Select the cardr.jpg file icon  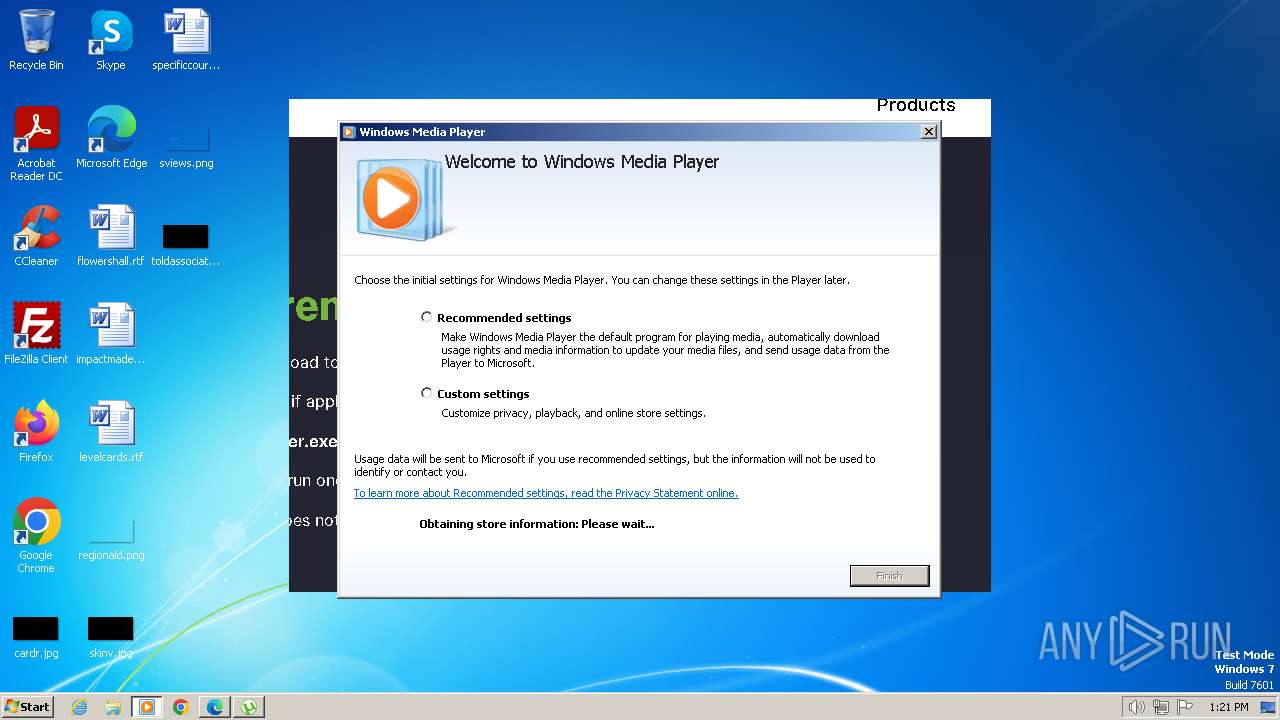pyautogui.click(x=36, y=637)
